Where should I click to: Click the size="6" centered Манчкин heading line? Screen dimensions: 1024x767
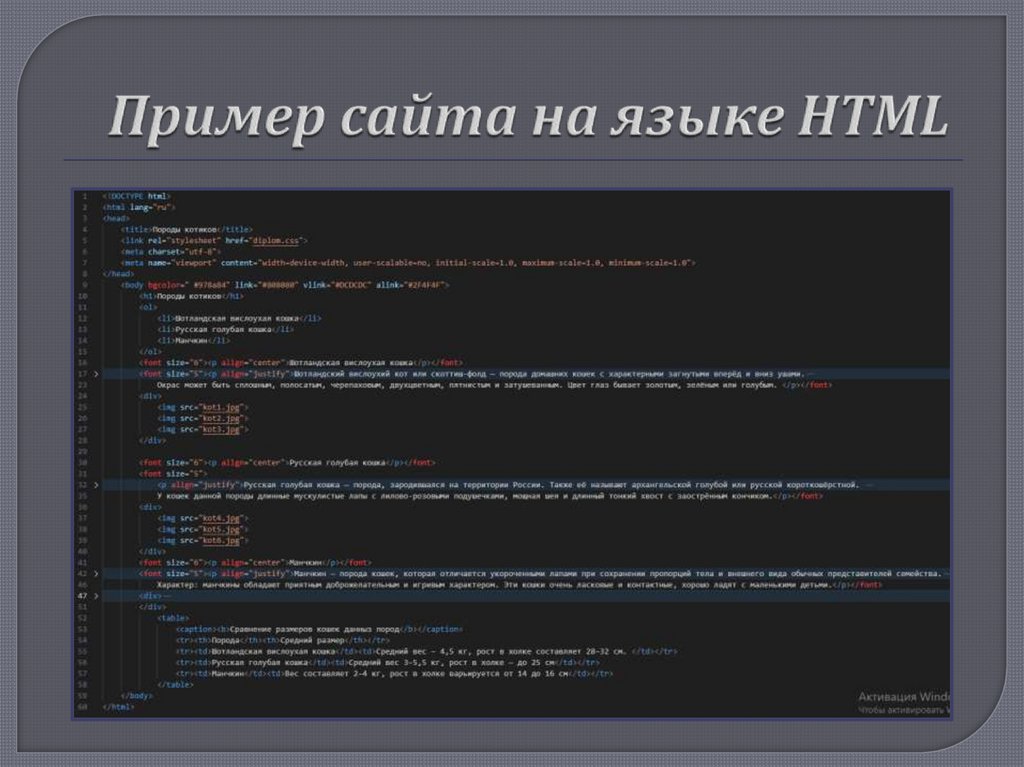[255, 563]
